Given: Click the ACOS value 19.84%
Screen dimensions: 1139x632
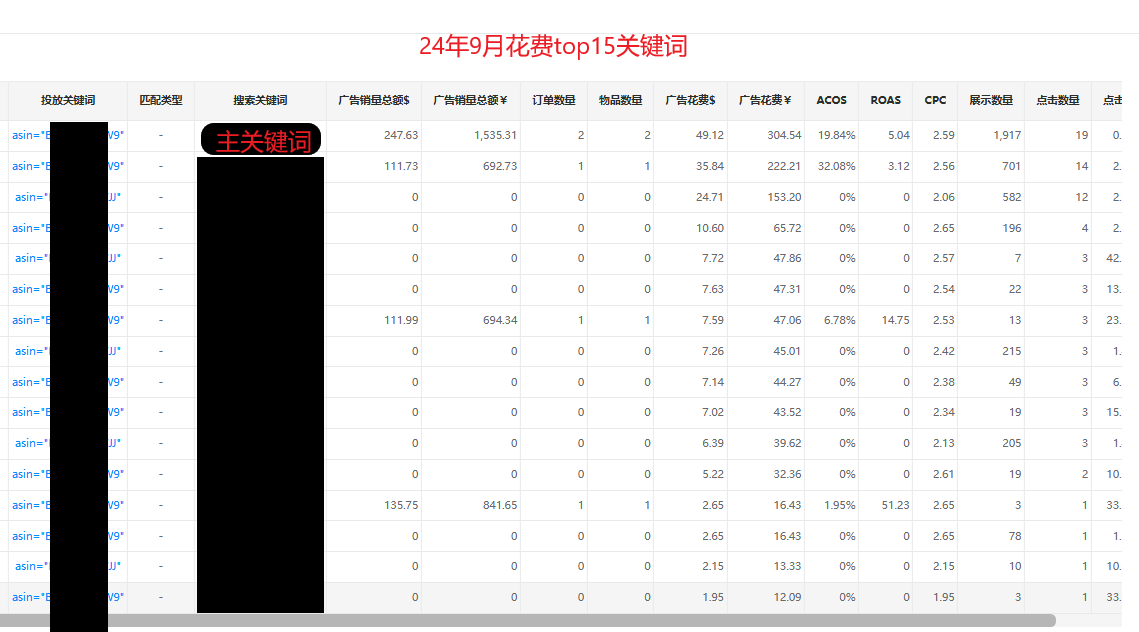Looking at the screenshot, I should [x=837, y=135].
